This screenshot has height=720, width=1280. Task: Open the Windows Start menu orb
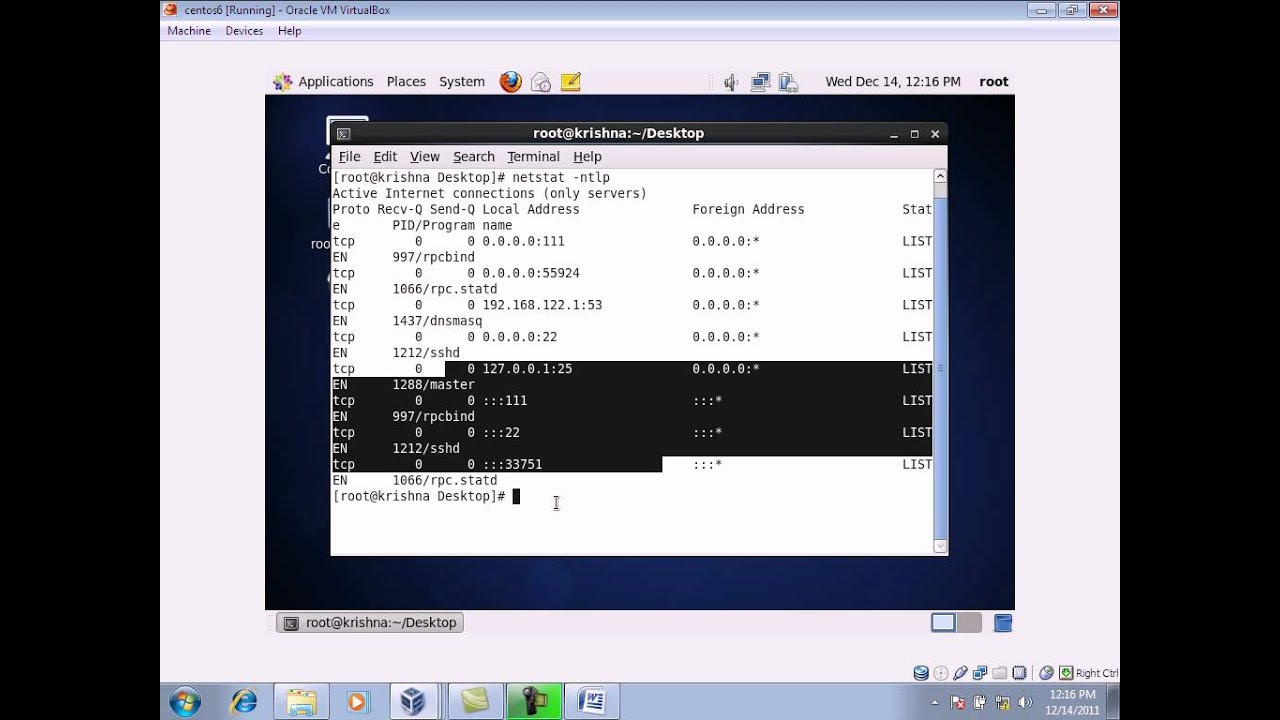[185, 702]
